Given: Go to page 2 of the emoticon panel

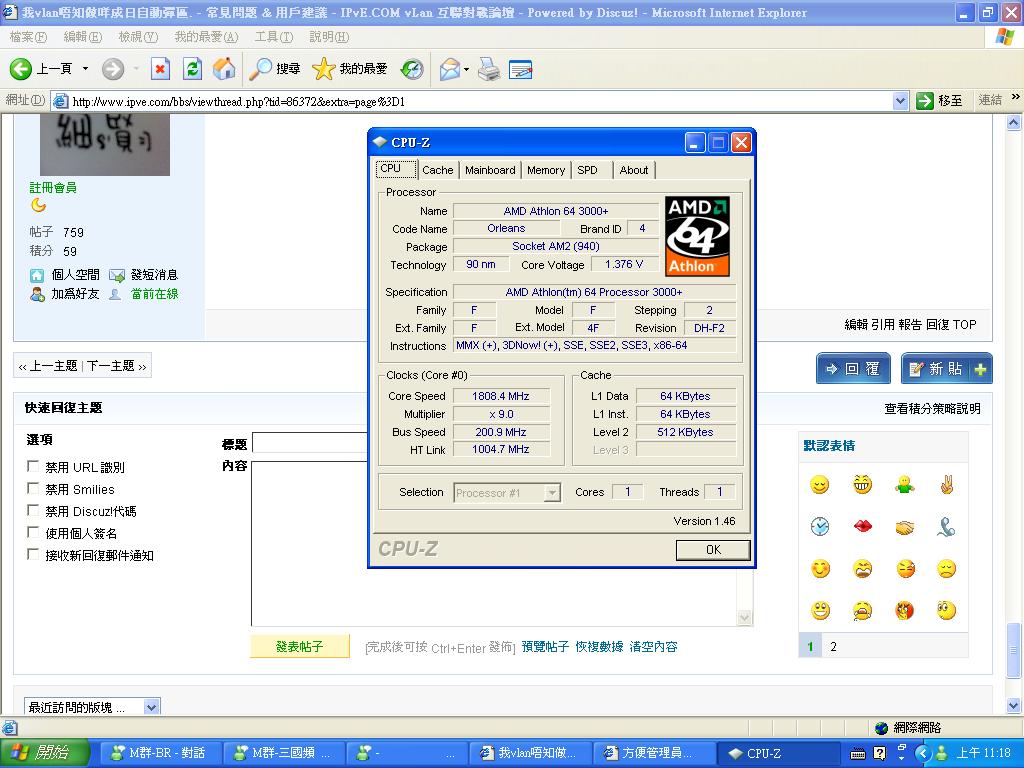Looking at the screenshot, I should click(x=833, y=646).
